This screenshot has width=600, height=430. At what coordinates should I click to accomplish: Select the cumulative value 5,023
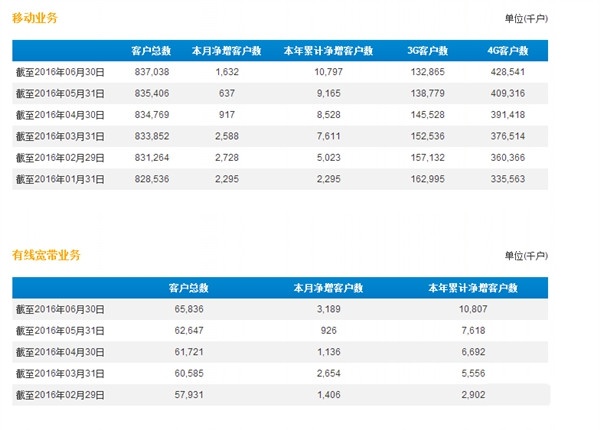(x=329, y=158)
